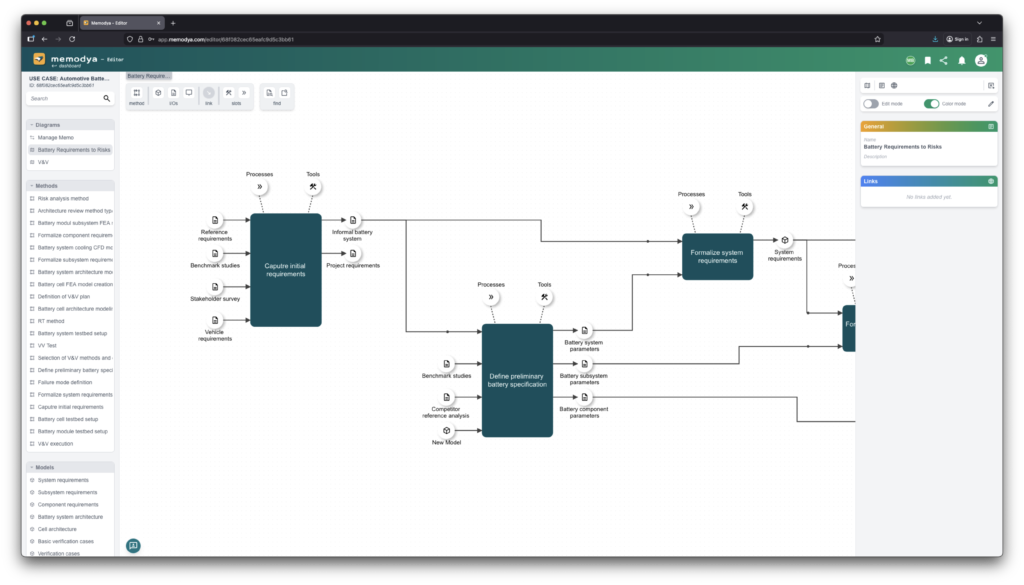Click the chat bubble icon at bottom left
Viewport: 1024px width, 585px height.
133,545
